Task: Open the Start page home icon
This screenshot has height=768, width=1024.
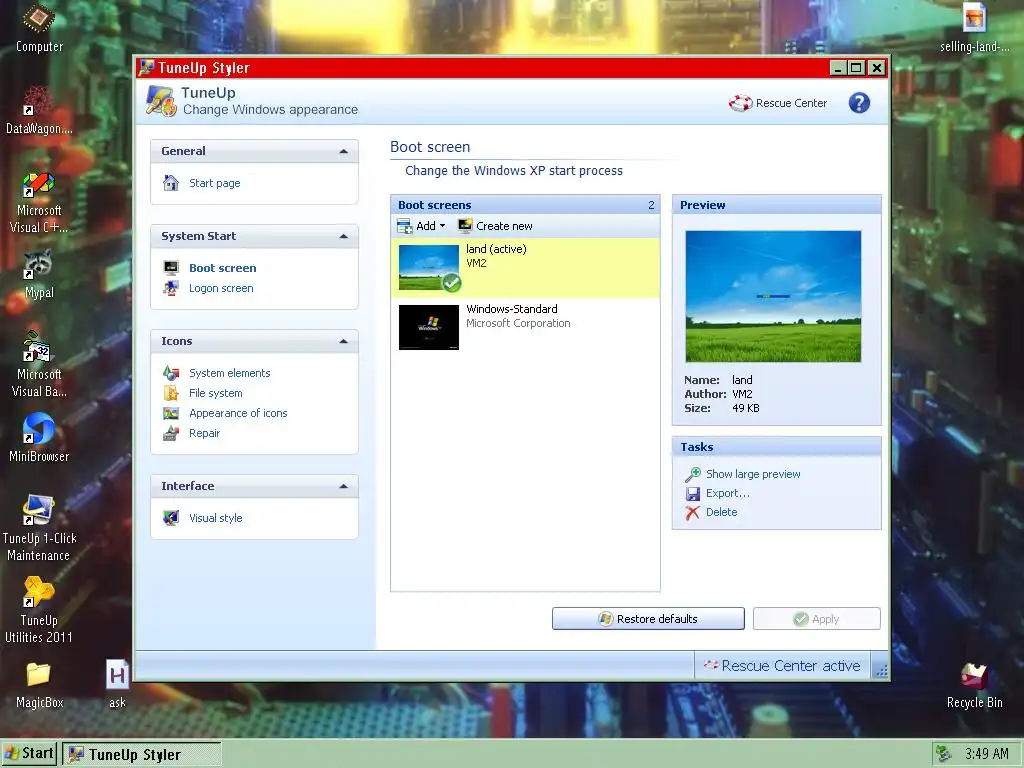Action: (171, 183)
